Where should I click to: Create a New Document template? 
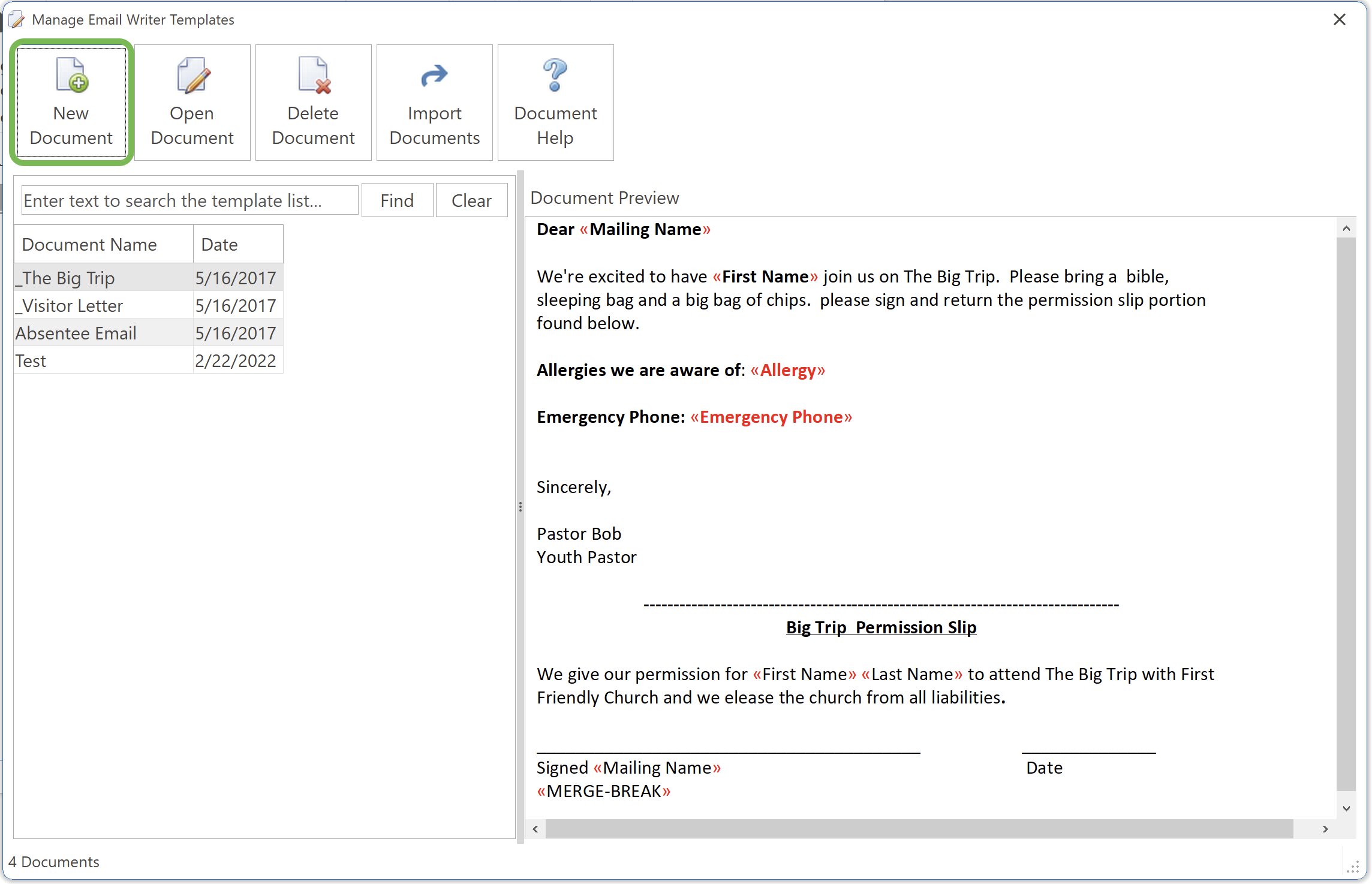point(71,101)
